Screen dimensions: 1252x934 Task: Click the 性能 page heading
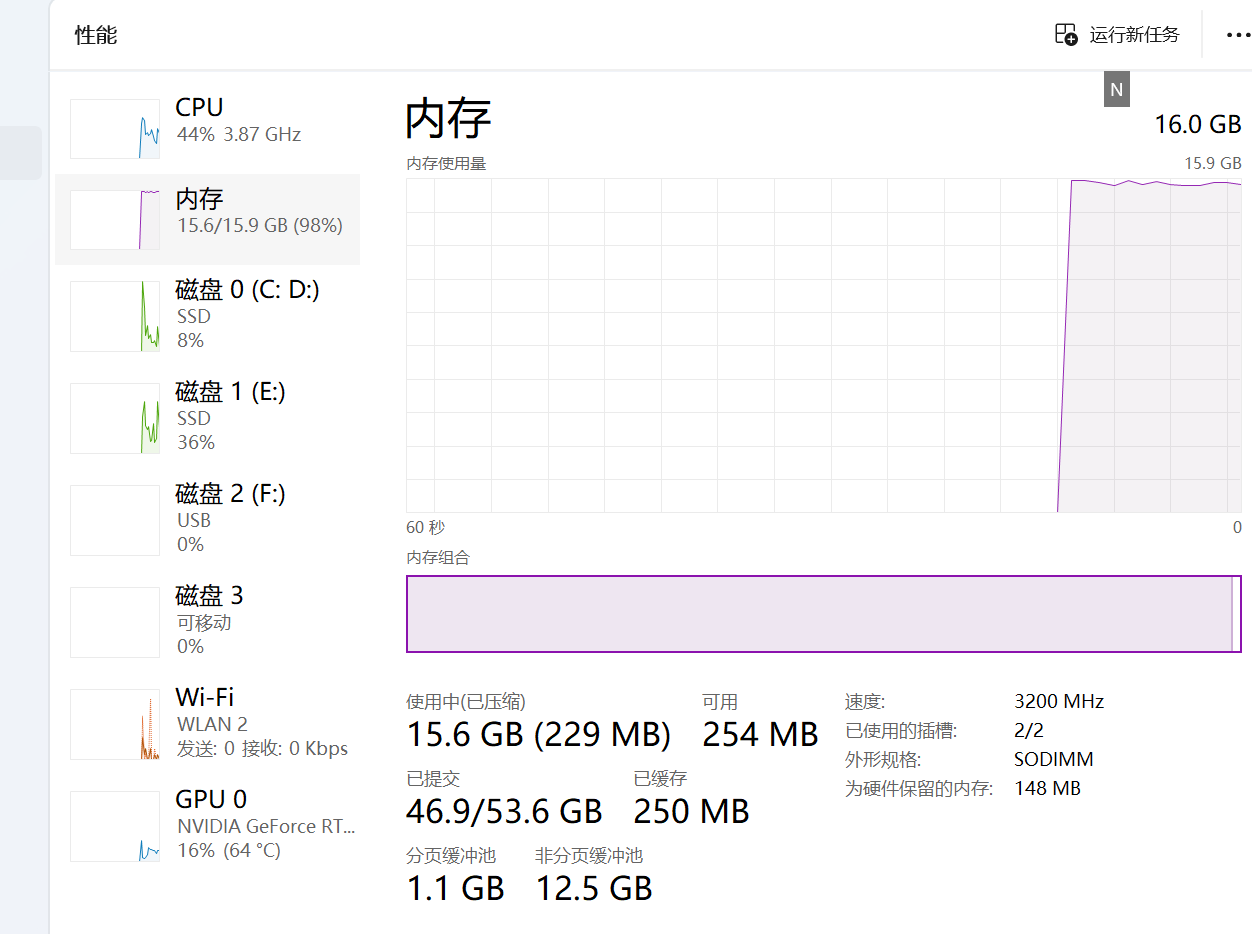coord(96,35)
